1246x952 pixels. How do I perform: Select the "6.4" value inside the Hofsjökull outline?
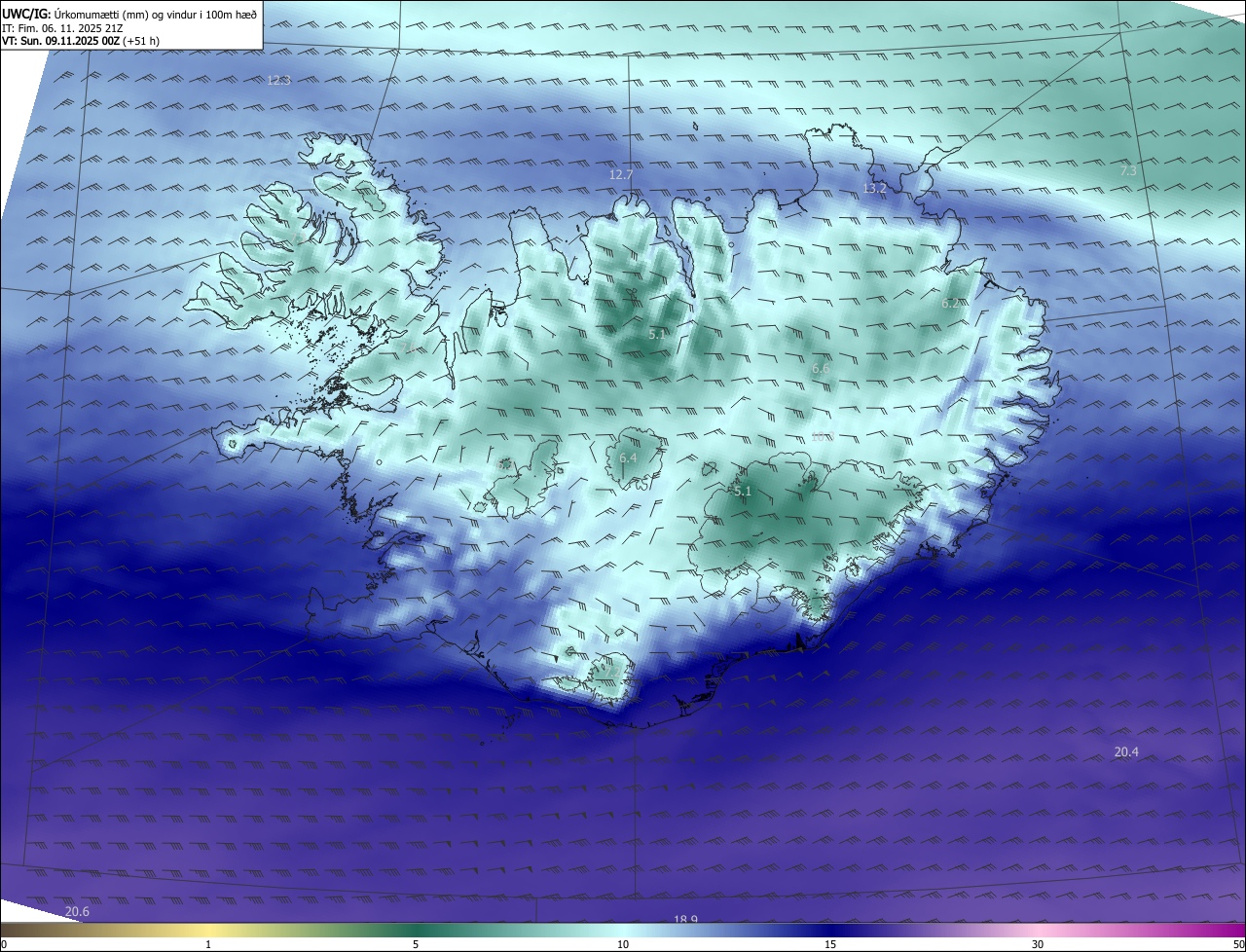628,458
